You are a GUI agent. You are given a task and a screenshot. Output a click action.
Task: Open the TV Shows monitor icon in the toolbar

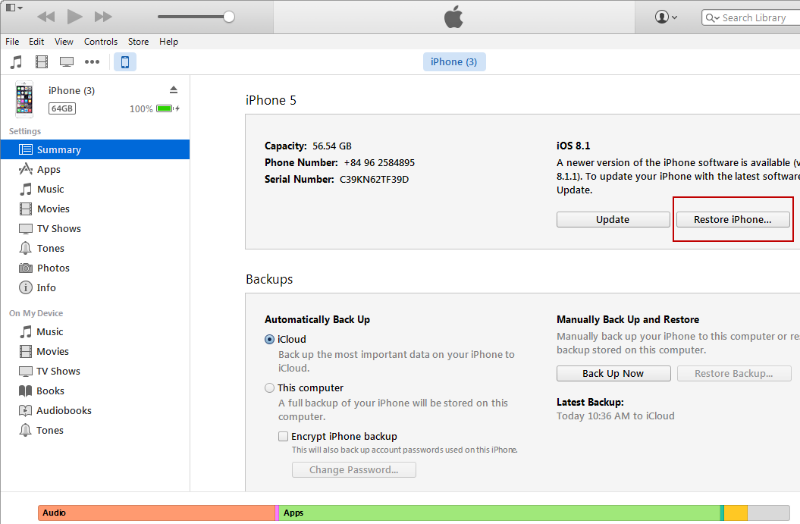(67, 62)
